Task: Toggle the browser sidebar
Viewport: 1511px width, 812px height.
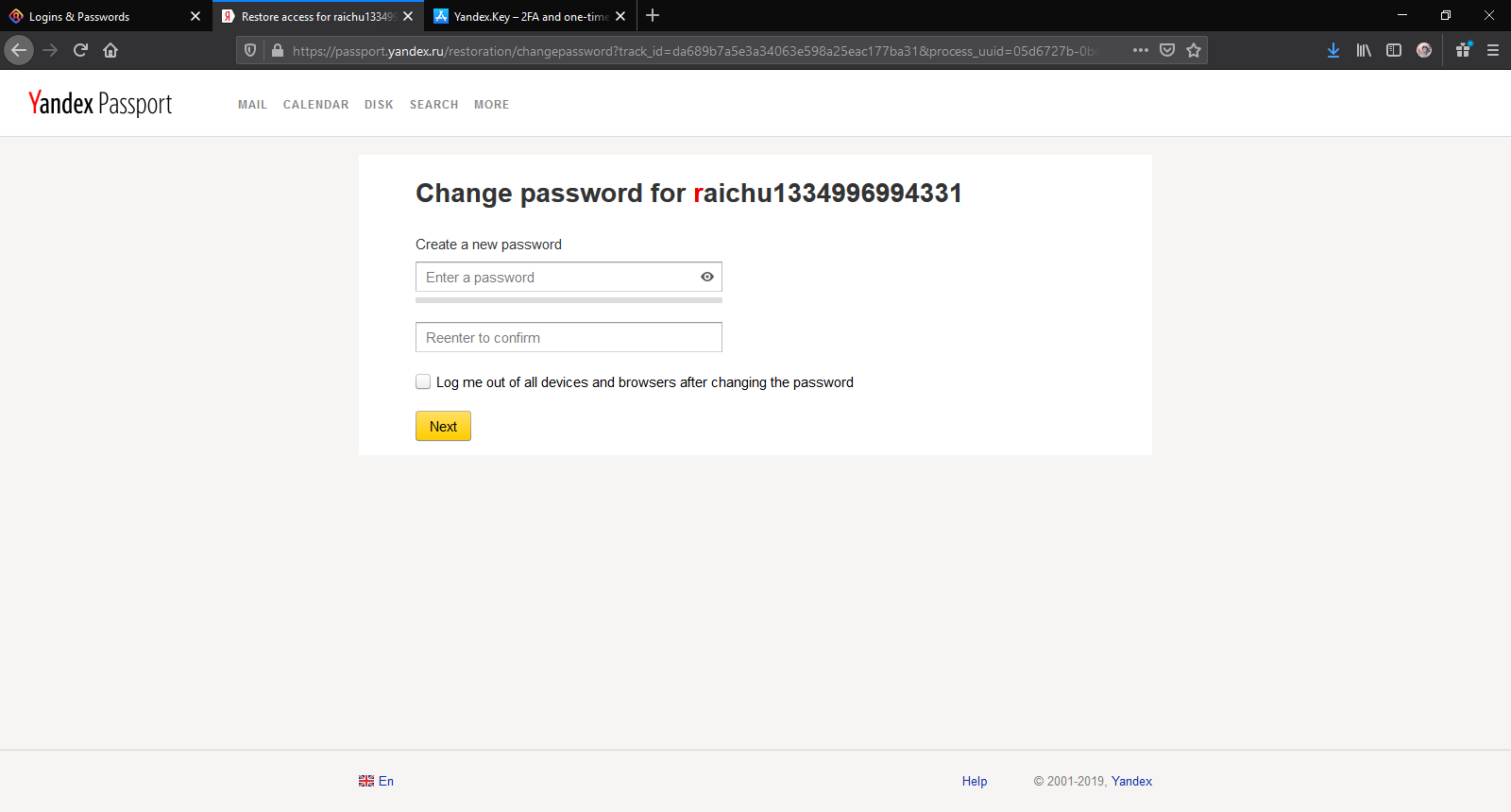Action: pyautogui.click(x=1394, y=50)
